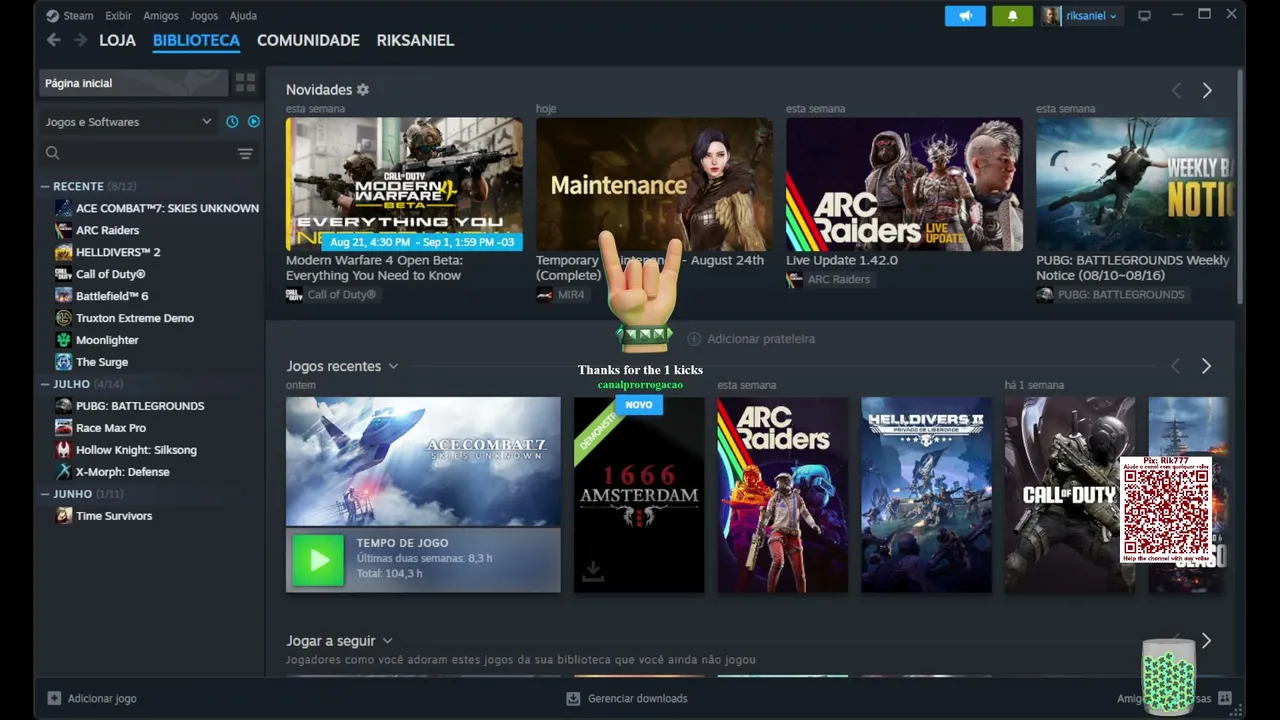Viewport: 1280px width, 720px height.
Task: Open the RIKSANIEL profile tab
Action: (x=415, y=40)
